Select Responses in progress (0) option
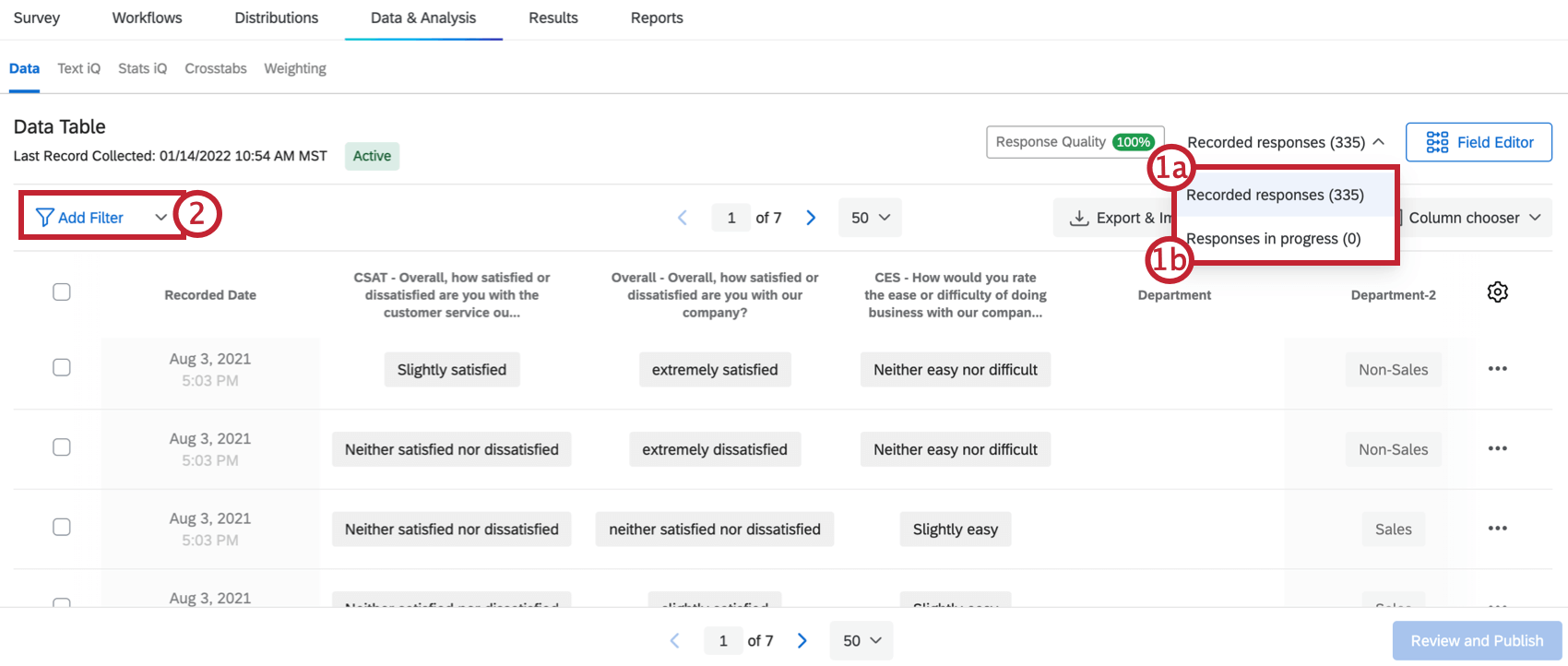1568x666 pixels. pos(1273,239)
